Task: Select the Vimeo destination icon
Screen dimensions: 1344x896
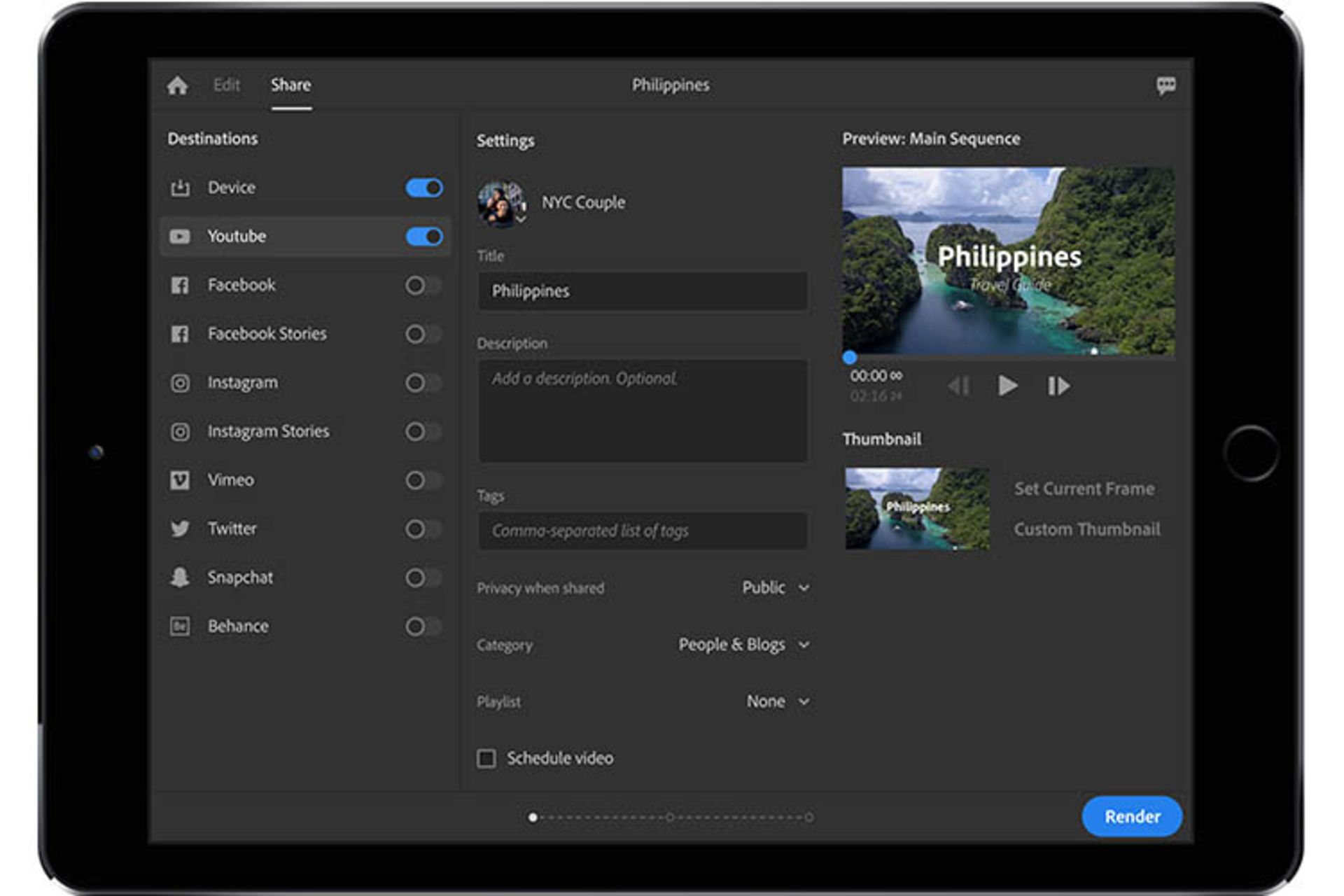Action: (179, 480)
